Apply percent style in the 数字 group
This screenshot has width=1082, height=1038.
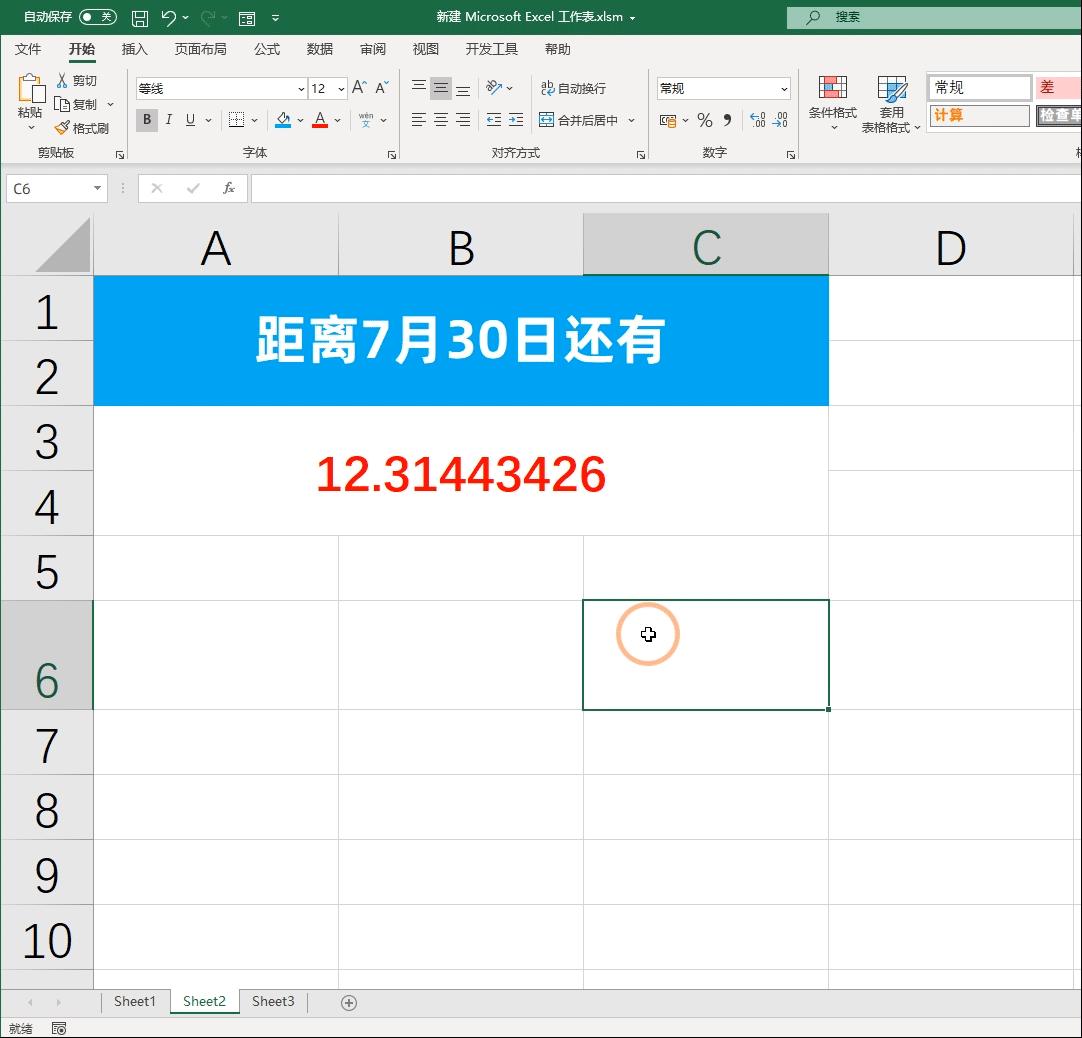point(704,120)
